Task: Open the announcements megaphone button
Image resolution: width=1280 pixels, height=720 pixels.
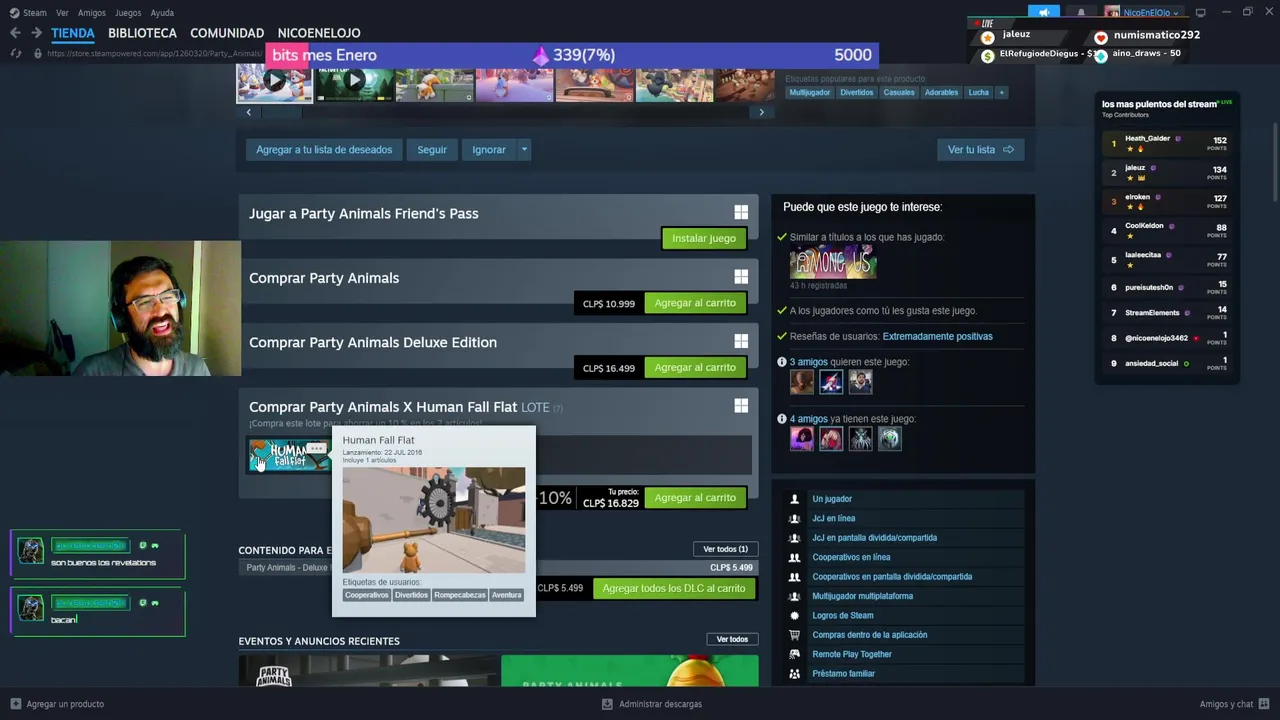Action: pyautogui.click(x=1044, y=12)
